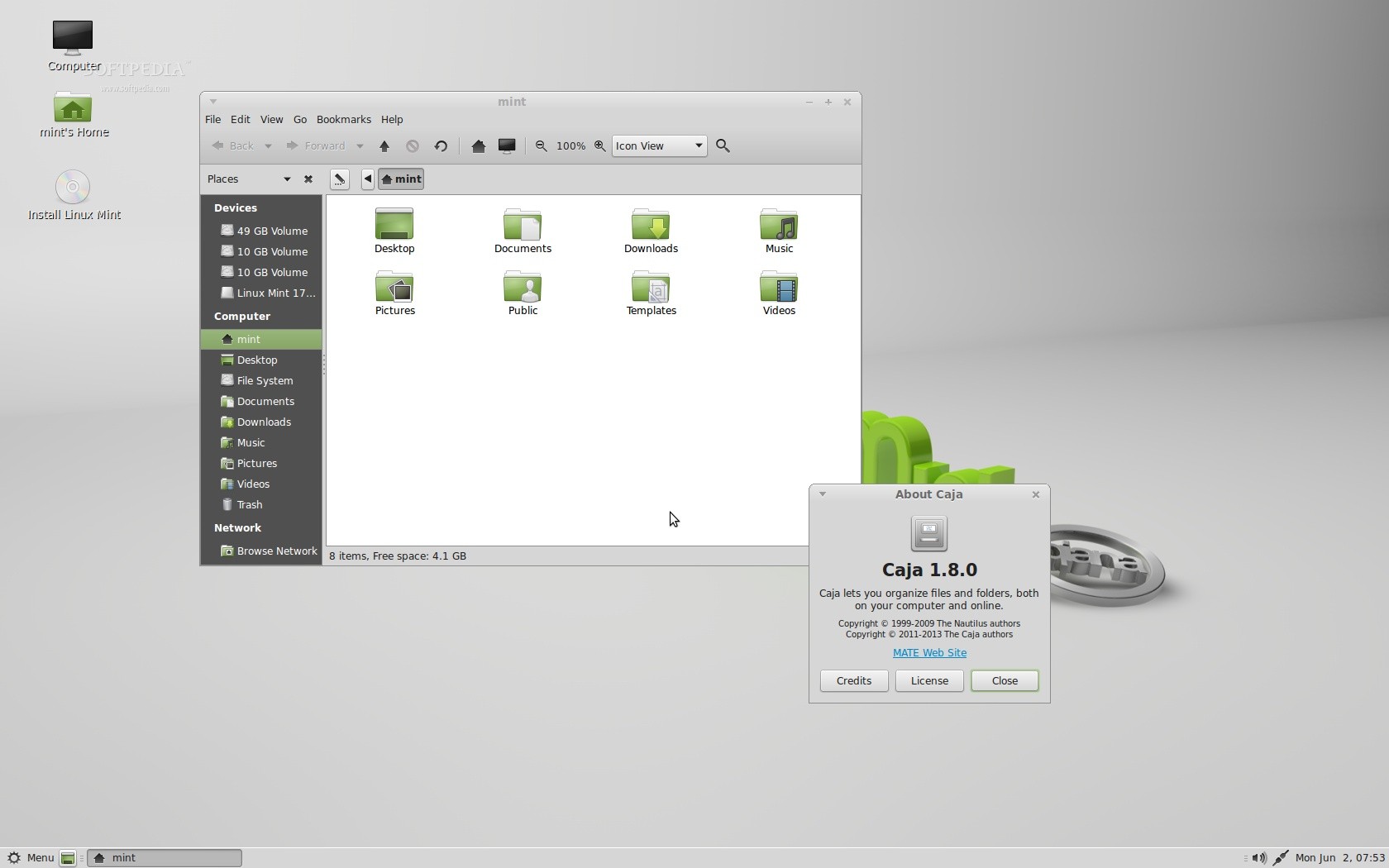Zoom out with the minus magnifier

[x=542, y=146]
